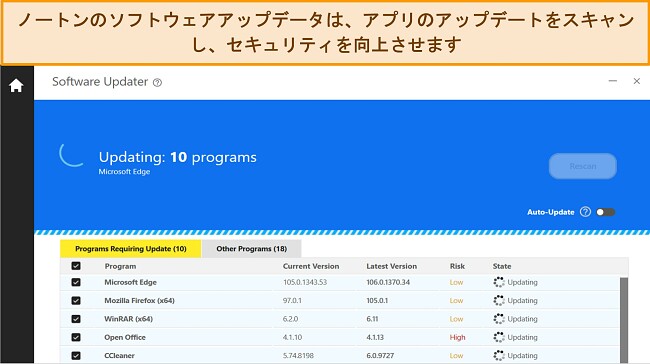Sort by Risk column header
Image resolution: width=650 pixels, height=364 pixels.
pyautogui.click(x=457, y=266)
